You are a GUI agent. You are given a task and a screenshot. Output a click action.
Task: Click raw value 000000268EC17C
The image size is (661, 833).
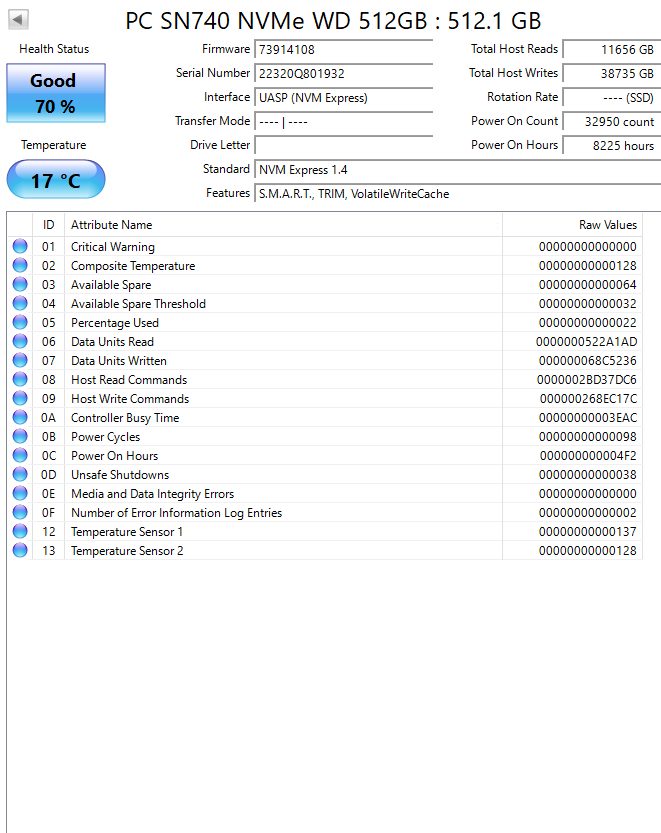pyautogui.click(x=588, y=399)
